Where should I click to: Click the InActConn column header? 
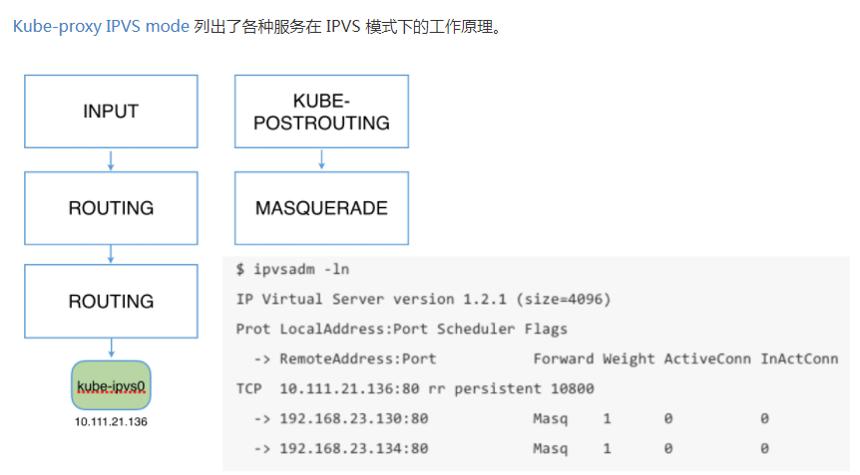tap(799, 359)
